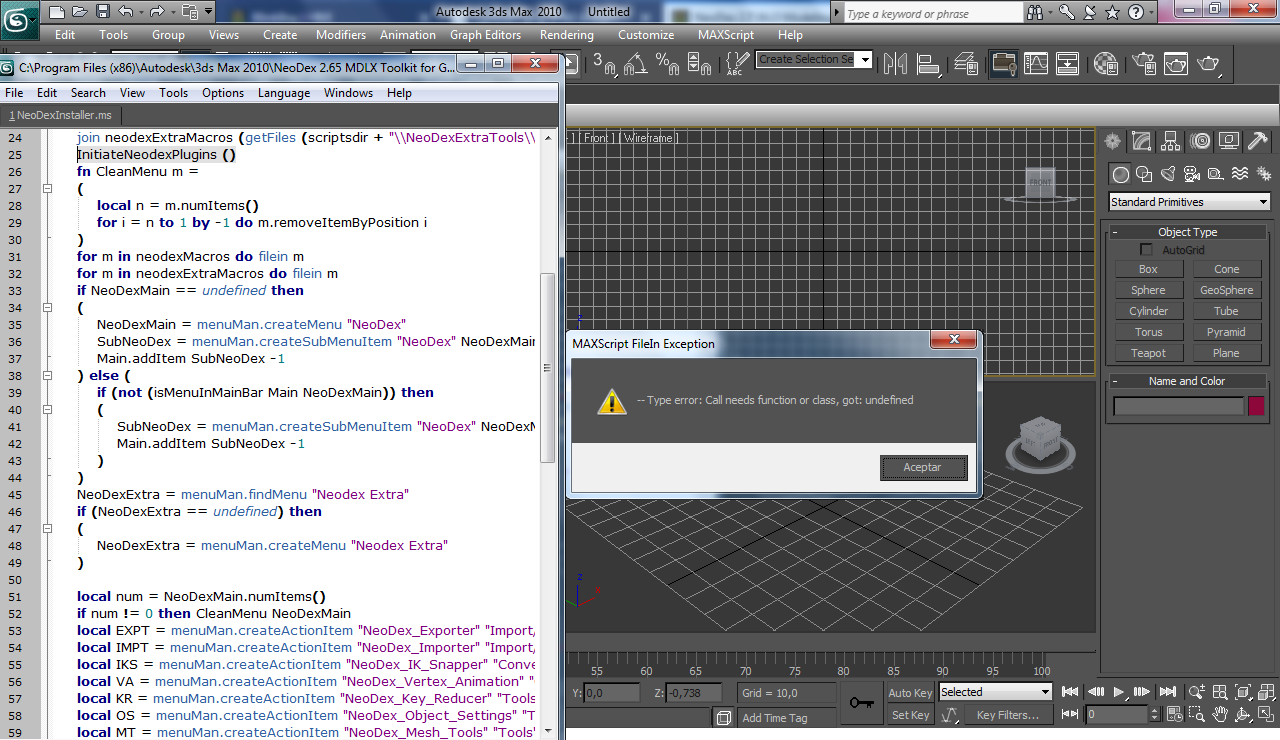This screenshot has height=740, width=1280.
Task: Open the Rendered Frame Window icon
Action: tap(1176, 64)
